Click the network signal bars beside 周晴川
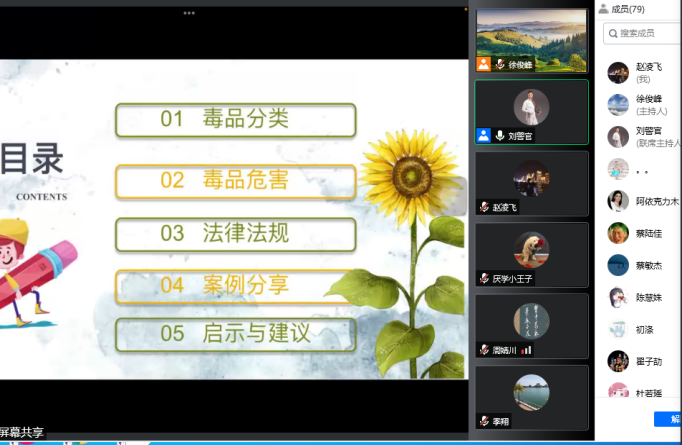Screen dimensions: 682x445 click(526, 350)
